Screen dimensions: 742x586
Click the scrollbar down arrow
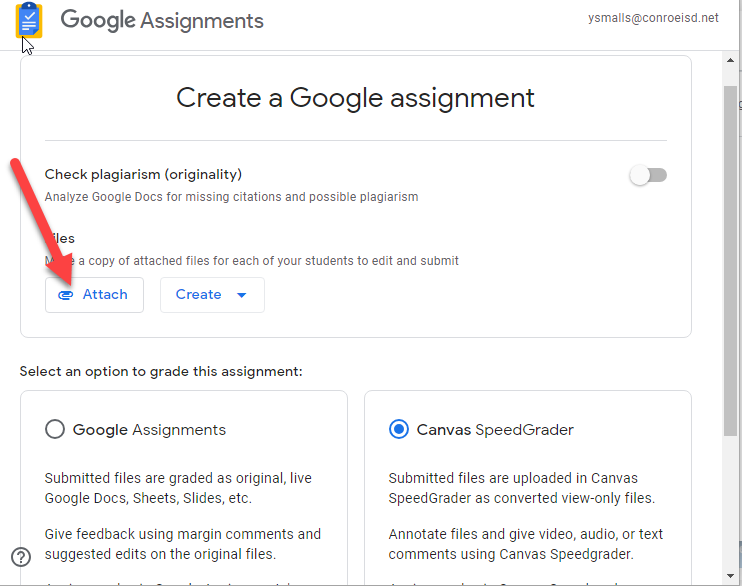click(x=731, y=575)
